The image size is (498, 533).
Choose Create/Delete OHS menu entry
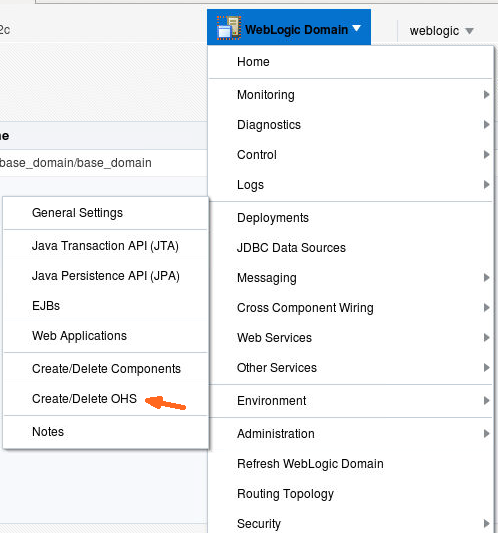pos(84,399)
